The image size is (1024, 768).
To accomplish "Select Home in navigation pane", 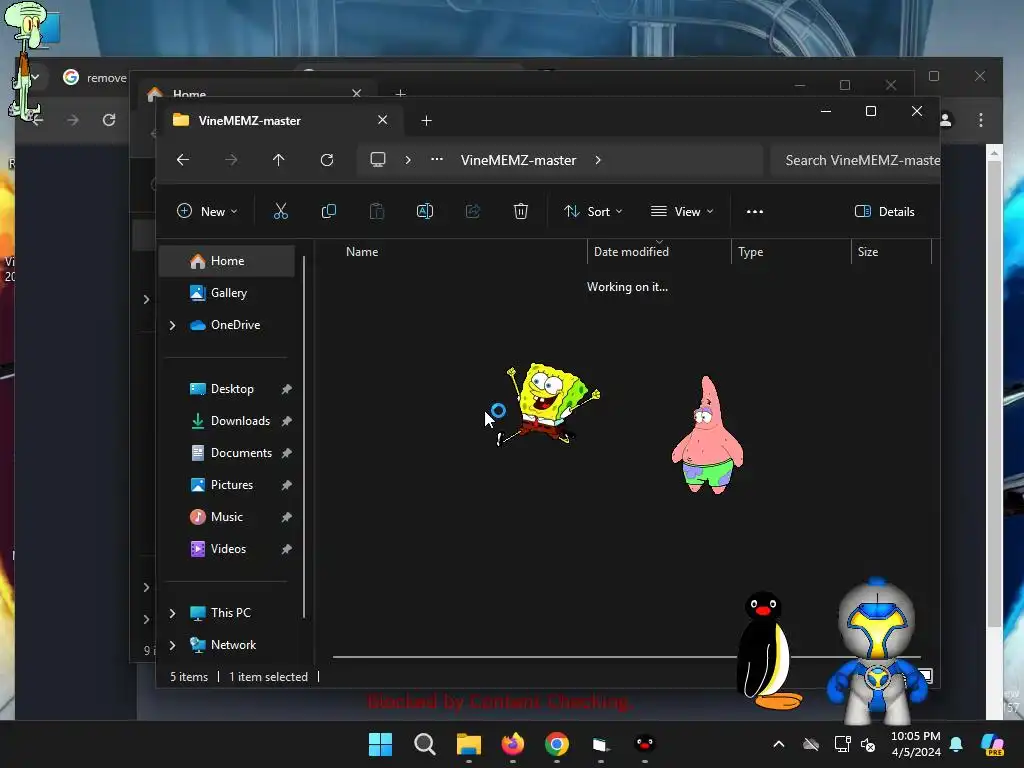I will point(227,261).
